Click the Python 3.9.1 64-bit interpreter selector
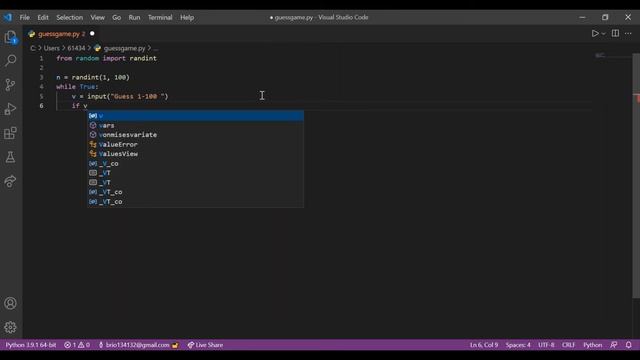The image size is (640, 360). tap(31, 345)
